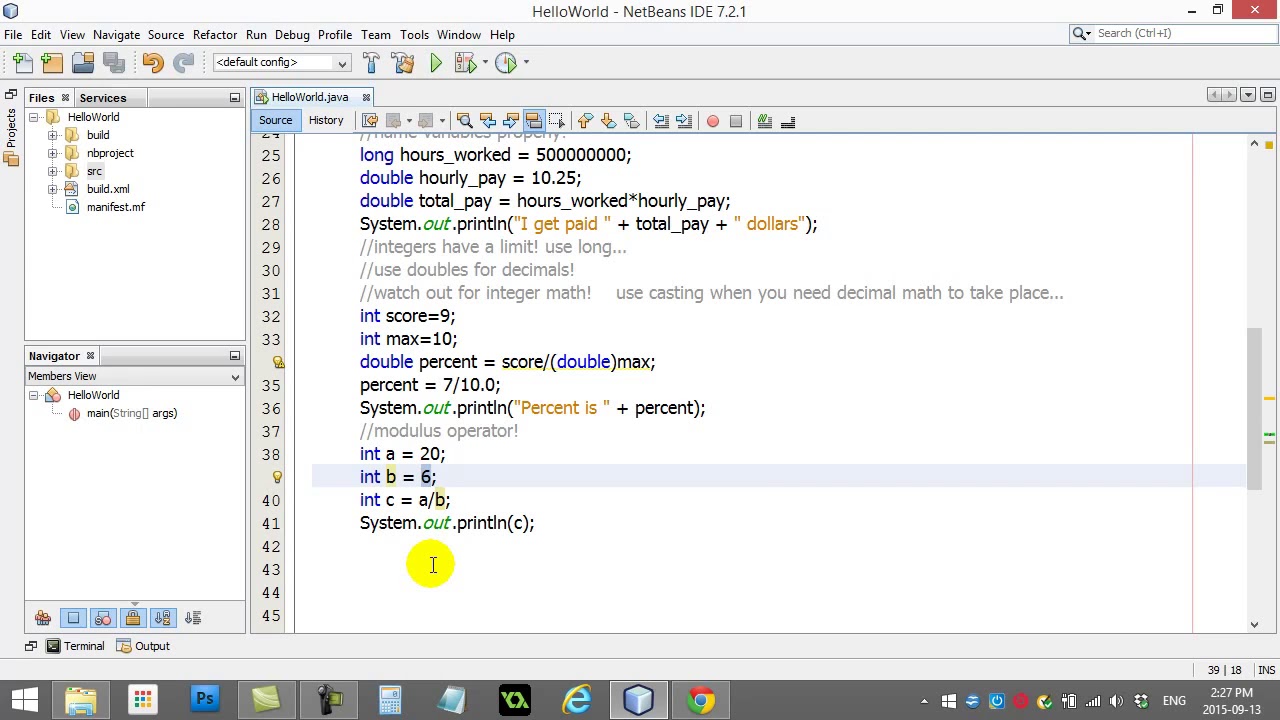The height and width of the screenshot is (720, 1280).
Task: Expand the build.xml file node
Action: click(52, 190)
